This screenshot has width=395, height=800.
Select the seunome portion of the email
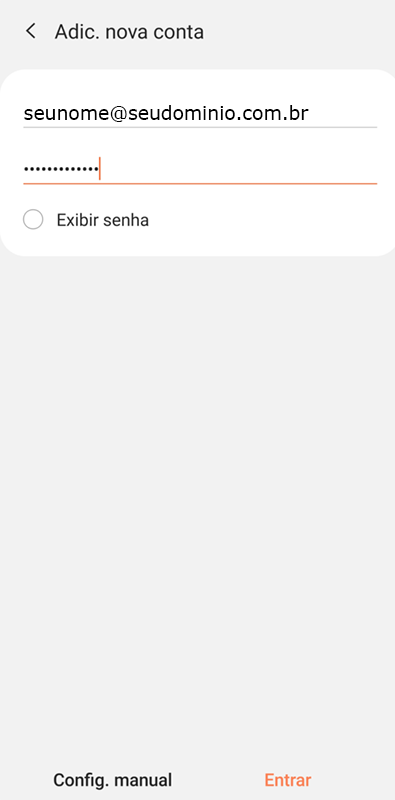pyautogui.click(x=66, y=113)
